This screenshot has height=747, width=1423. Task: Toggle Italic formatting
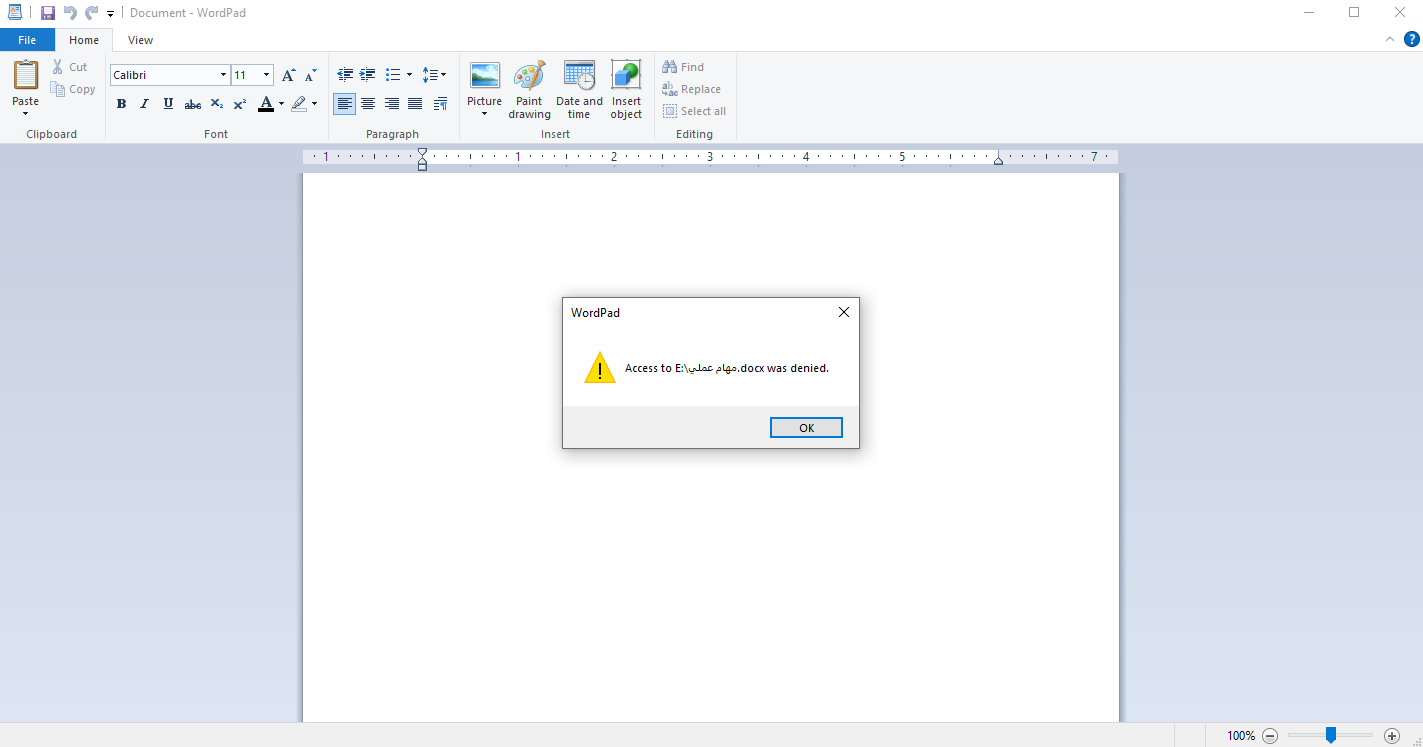coord(144,104)
